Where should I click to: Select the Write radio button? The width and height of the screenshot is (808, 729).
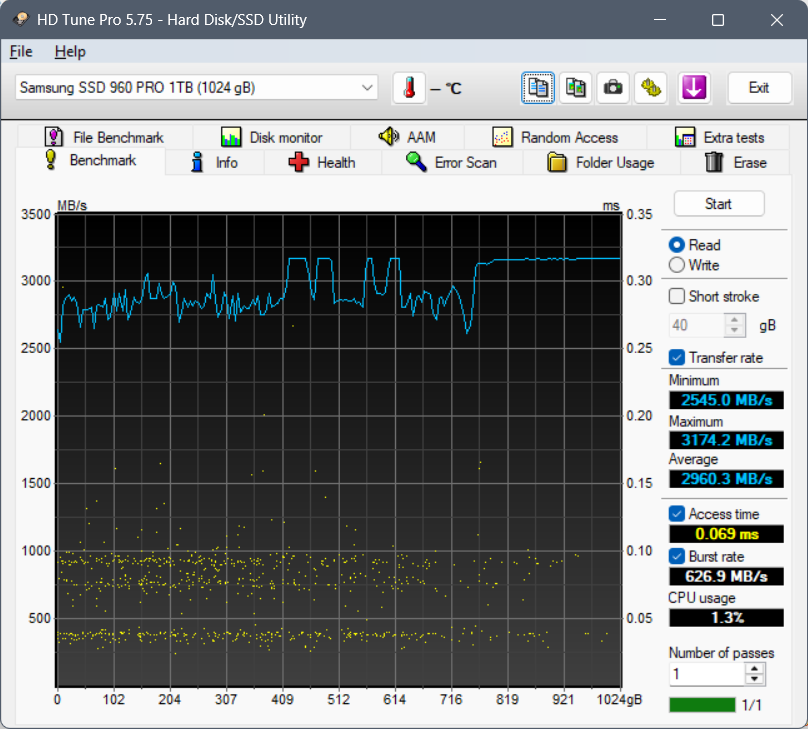click(677, 265)
